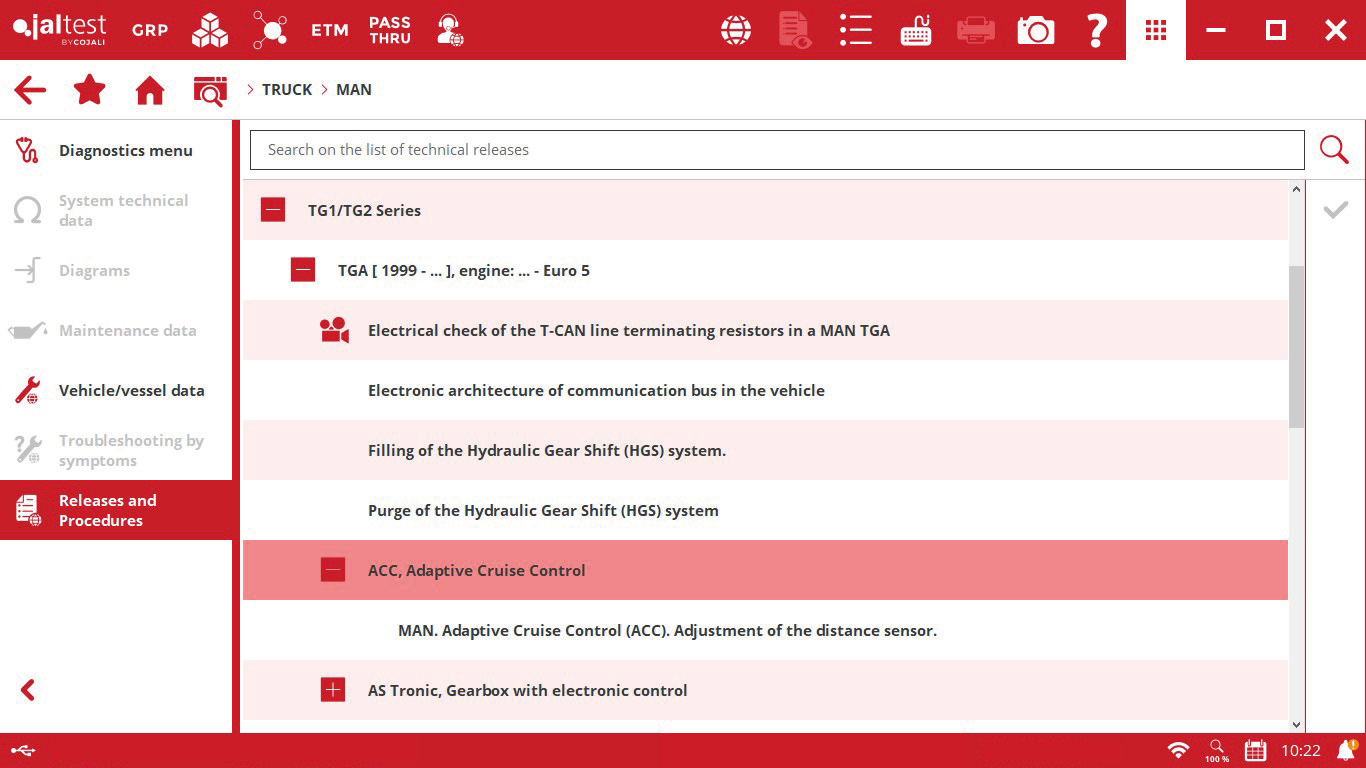Collapse the TG1/TG2 Series node
This screenshot has height=768, width=1366.
(x=273, y=210)
